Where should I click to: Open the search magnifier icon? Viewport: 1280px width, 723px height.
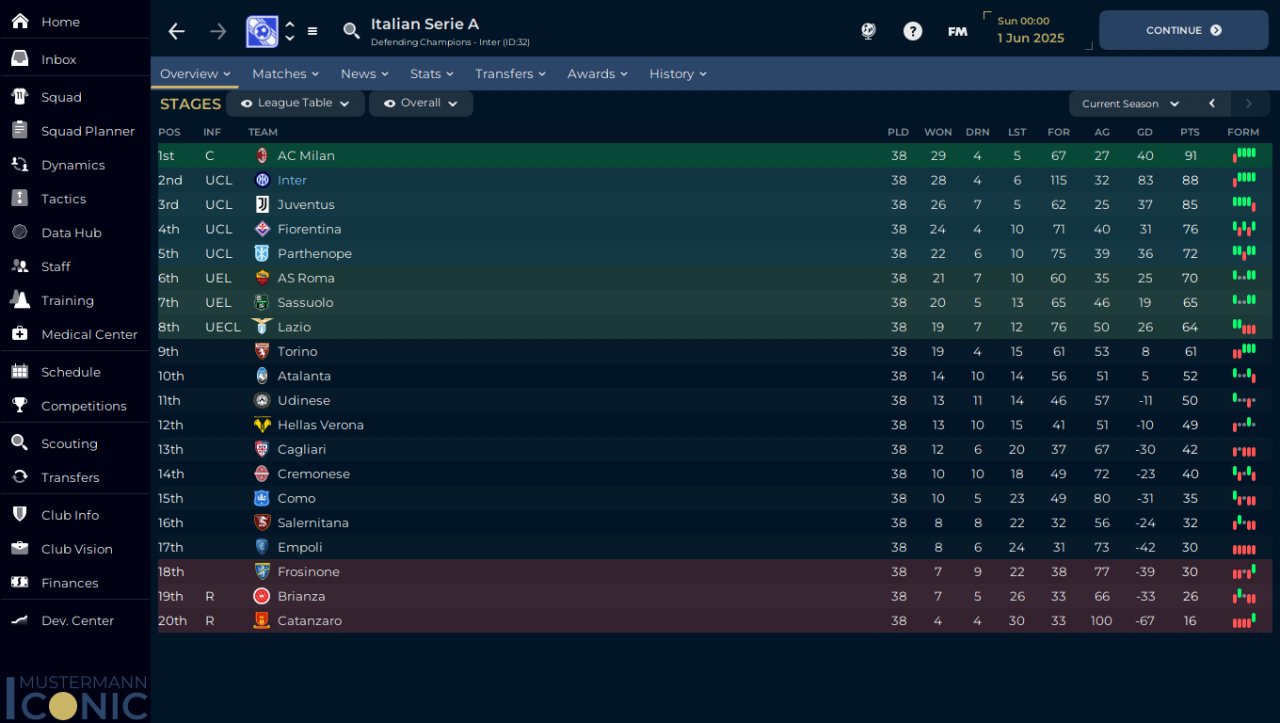point(351,31)
